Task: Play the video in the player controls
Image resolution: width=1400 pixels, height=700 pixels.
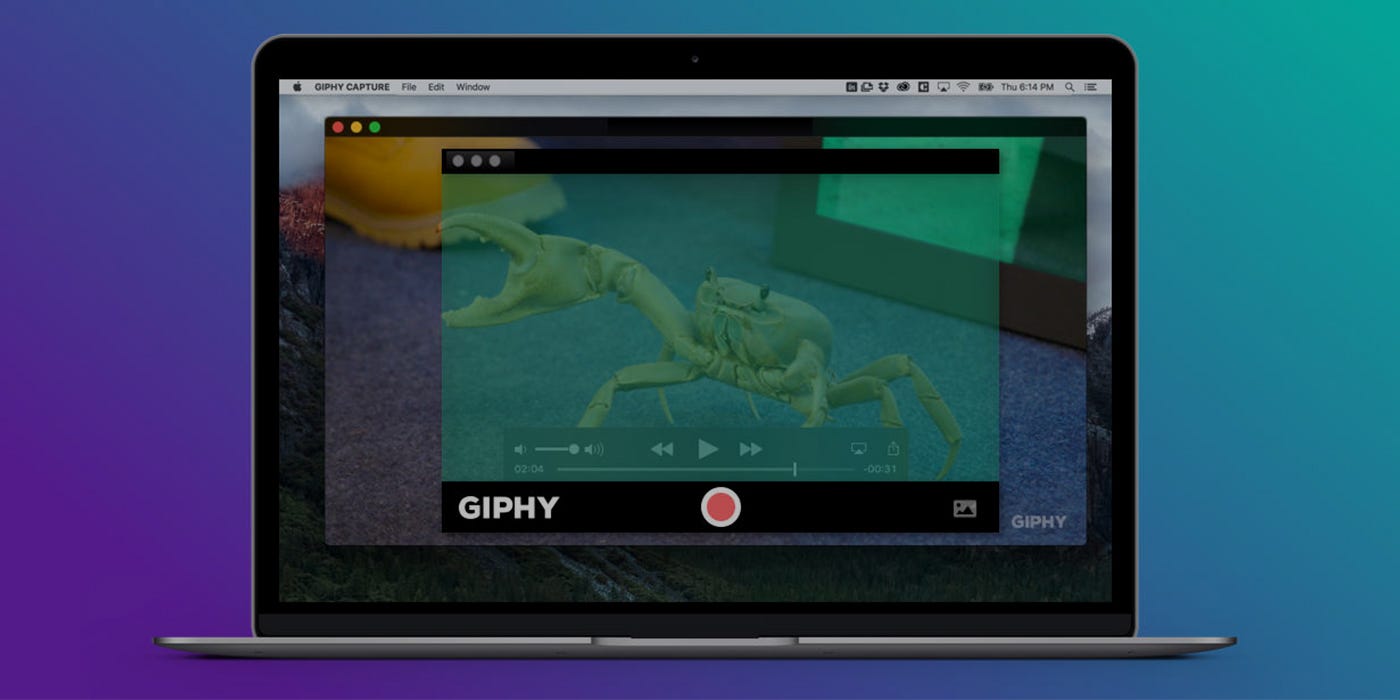Action: 708,449
